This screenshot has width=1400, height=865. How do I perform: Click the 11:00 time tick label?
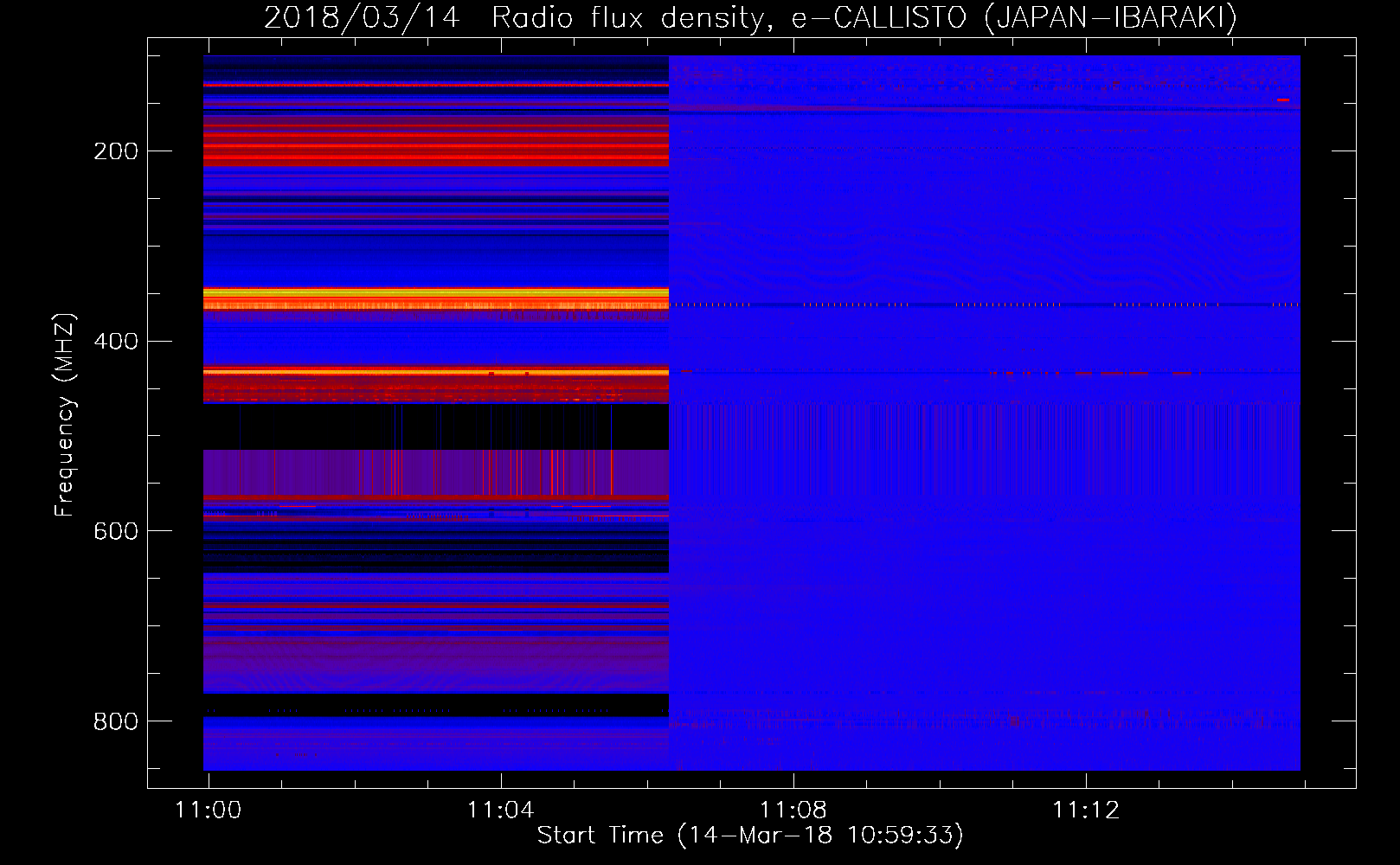tap(209, 811)
